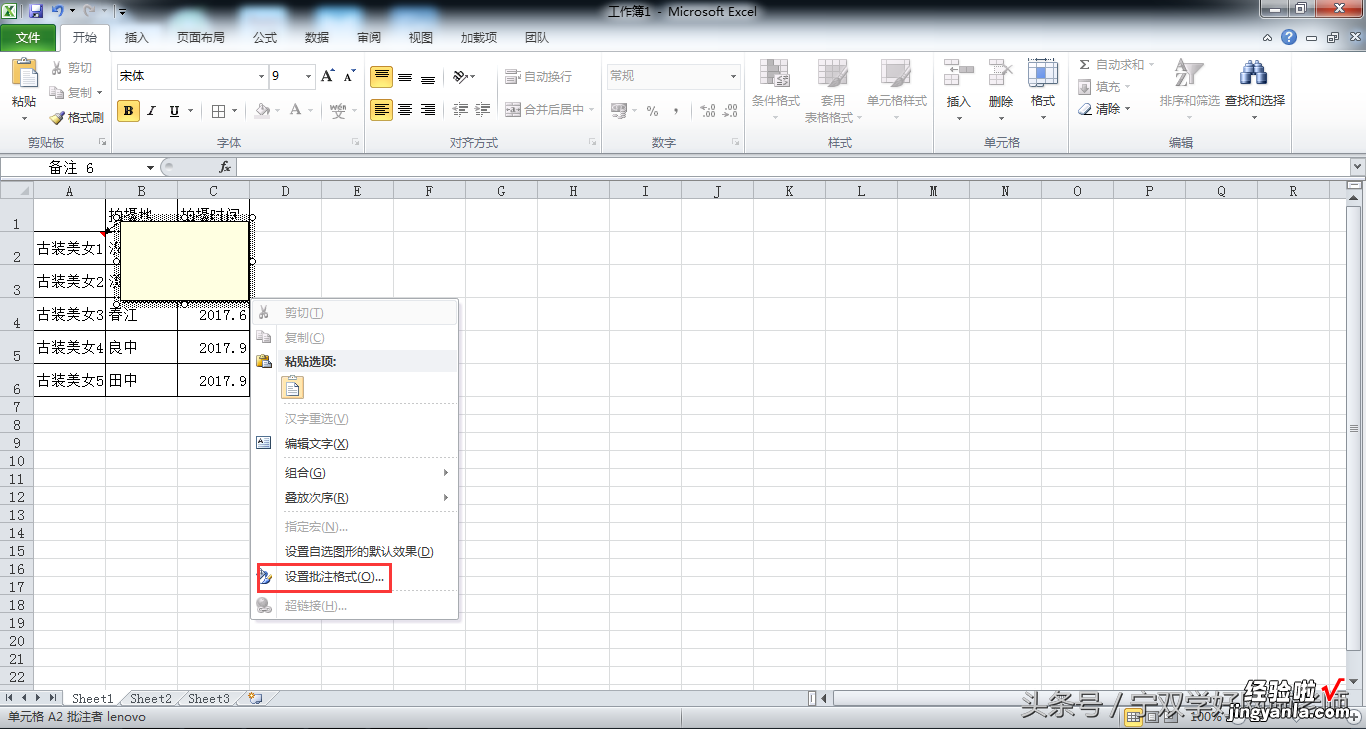Viewport: 1366px width, 729px height.
Task: Click the Increase Font Size icon
Action: 328,76
